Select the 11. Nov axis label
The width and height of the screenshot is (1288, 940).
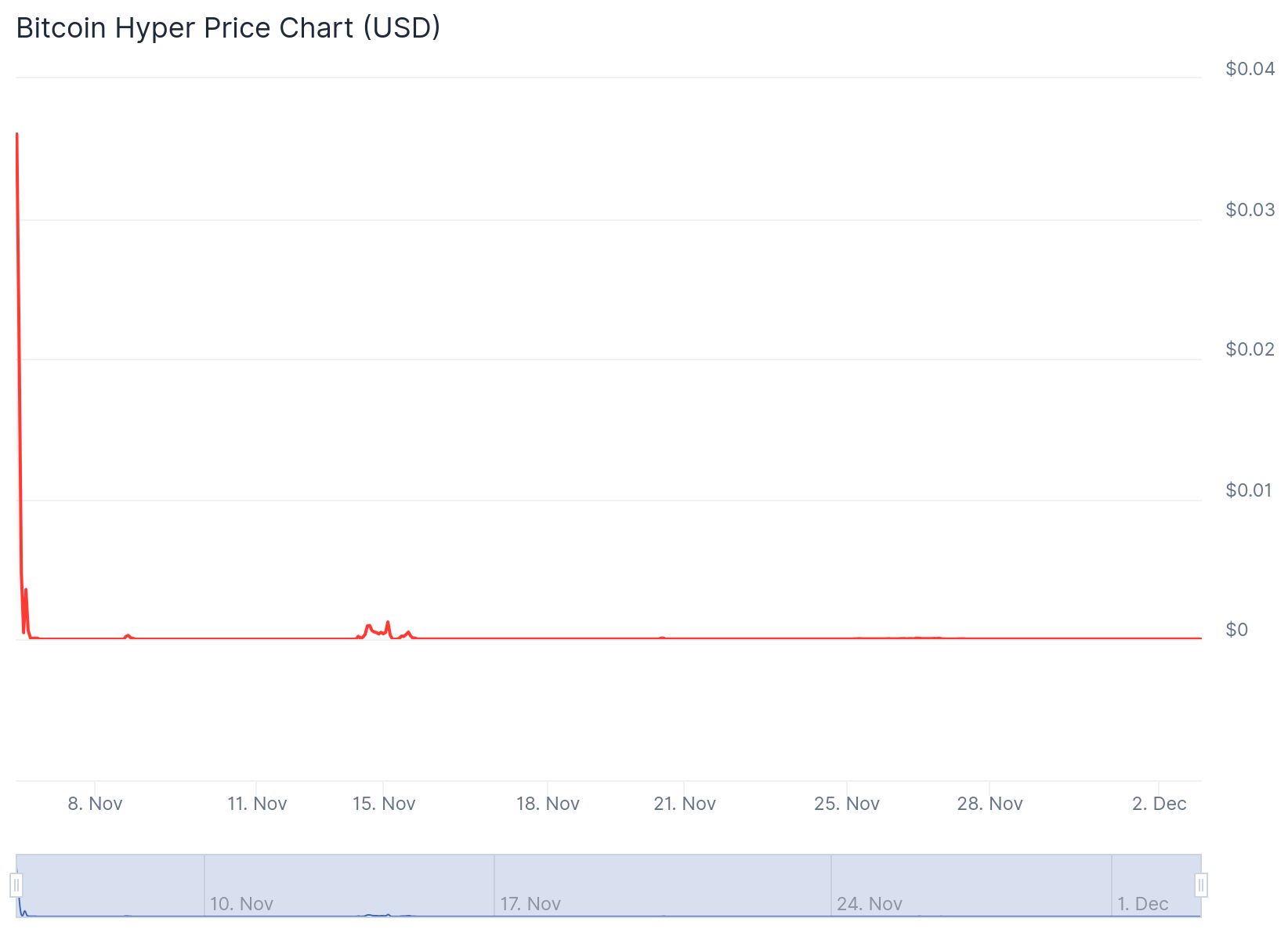click(258, 803)
